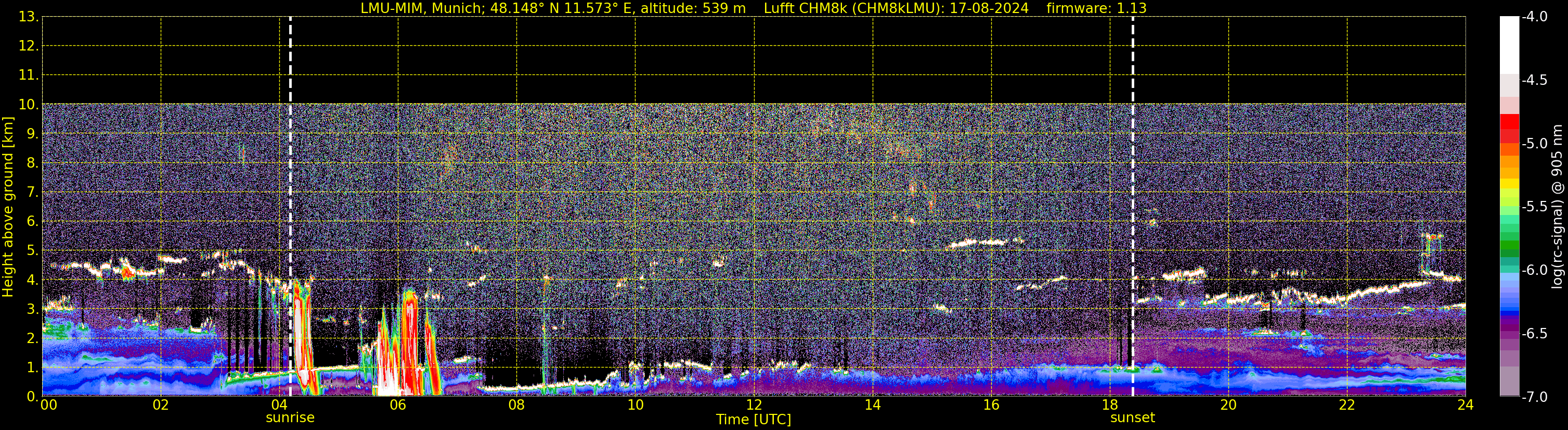This screenshot has width=1568, height=430.
Task: Click the "04" tick on the time axis
Action: click(x=279, y=406)
